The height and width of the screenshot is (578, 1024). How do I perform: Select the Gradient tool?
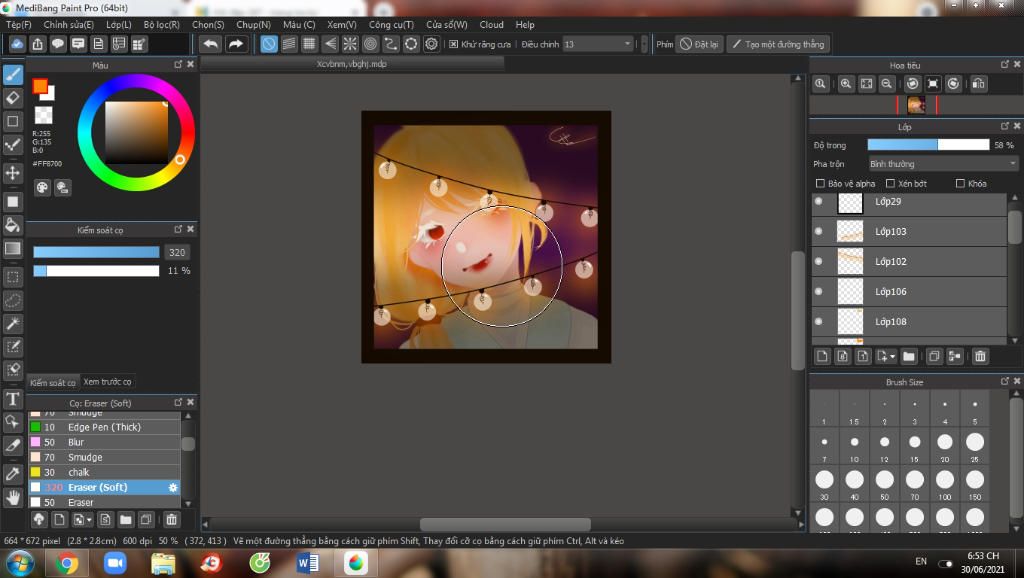(13, 248)
